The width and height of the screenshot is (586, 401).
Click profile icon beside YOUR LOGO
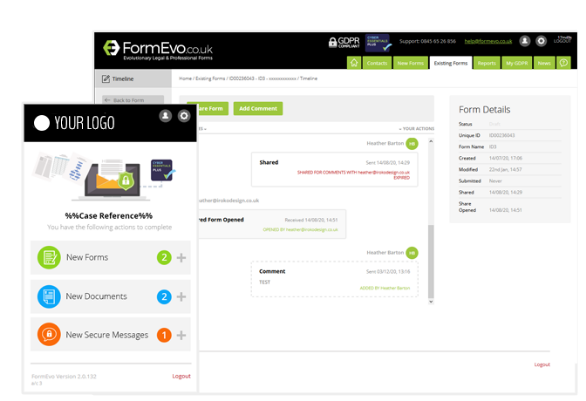[165, 115]
